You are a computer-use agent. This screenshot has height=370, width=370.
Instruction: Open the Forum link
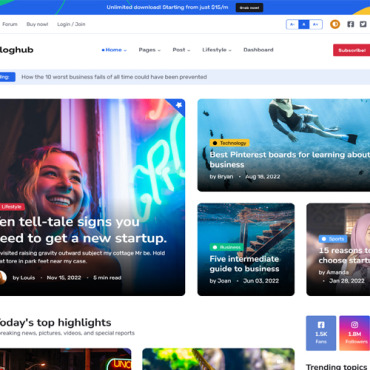pos(10,24)
